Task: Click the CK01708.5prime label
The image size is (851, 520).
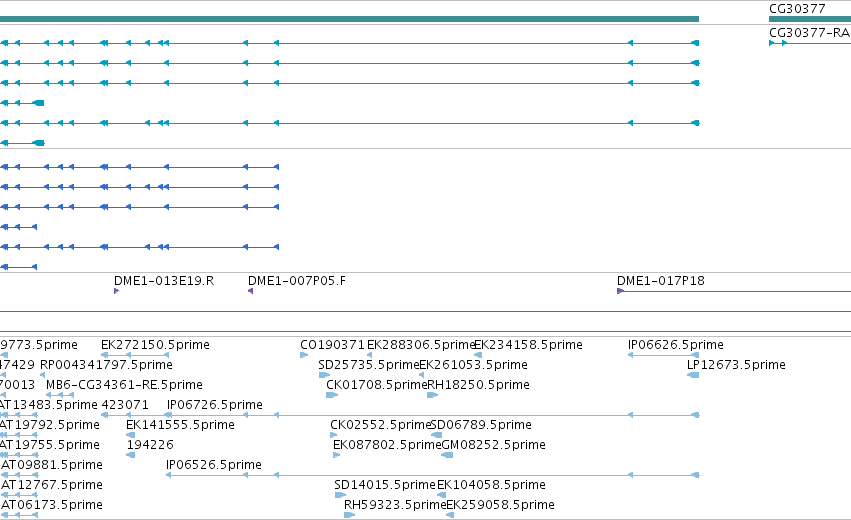Action: tap(376, 385)
